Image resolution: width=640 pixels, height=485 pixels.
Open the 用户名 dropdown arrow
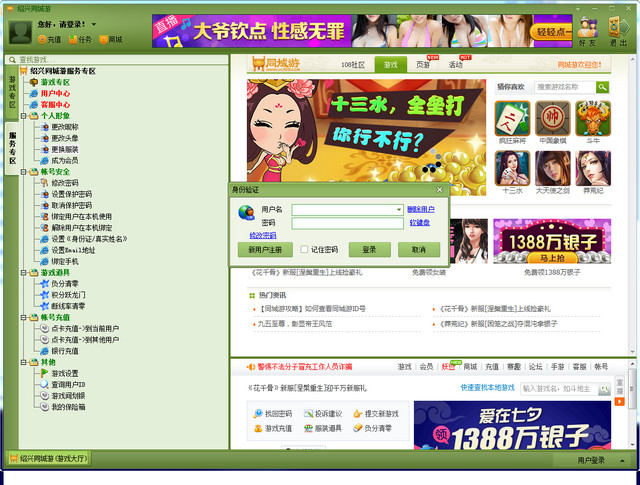tap(399, 209)
